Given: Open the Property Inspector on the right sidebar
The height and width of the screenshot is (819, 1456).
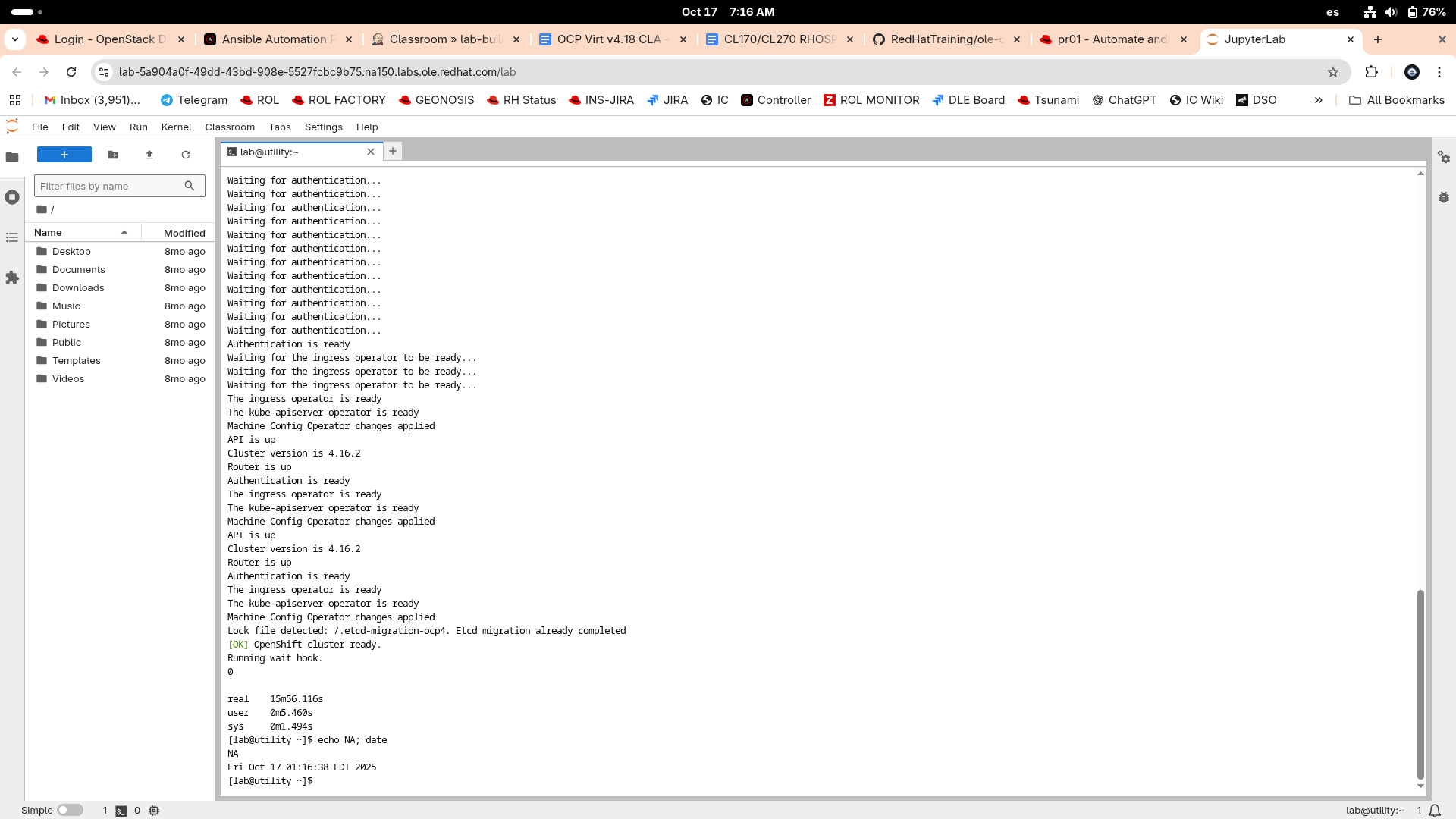Looking at the screenshot, I should (1444, 157).
